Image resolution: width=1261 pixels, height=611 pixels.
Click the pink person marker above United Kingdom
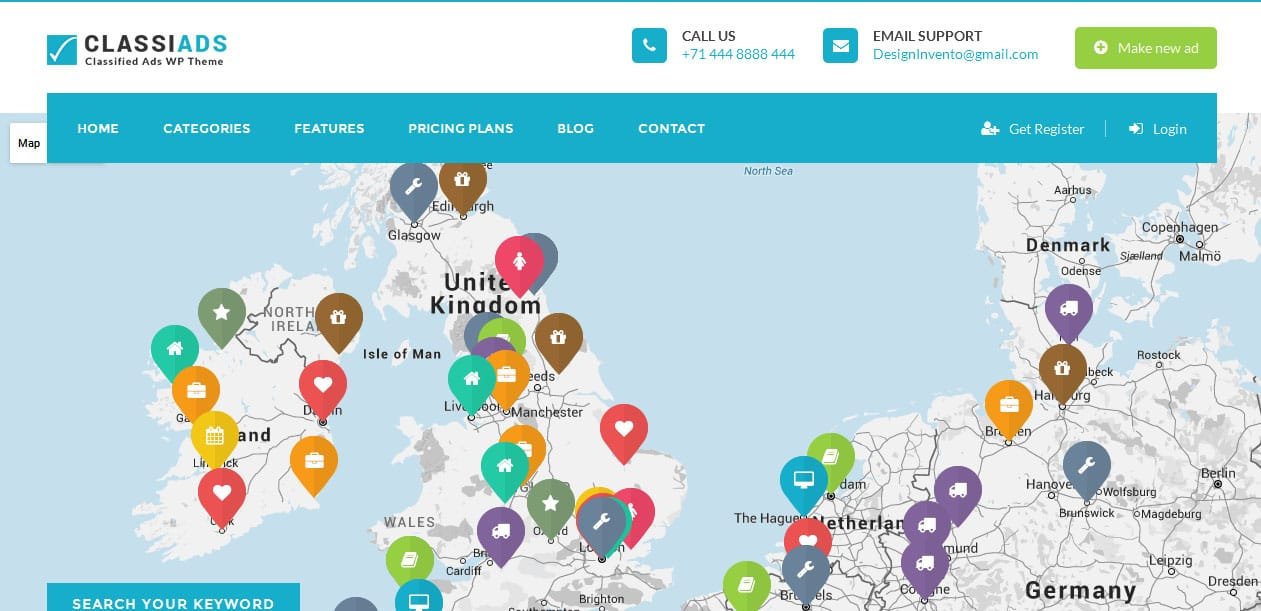[x=518, y=264]
